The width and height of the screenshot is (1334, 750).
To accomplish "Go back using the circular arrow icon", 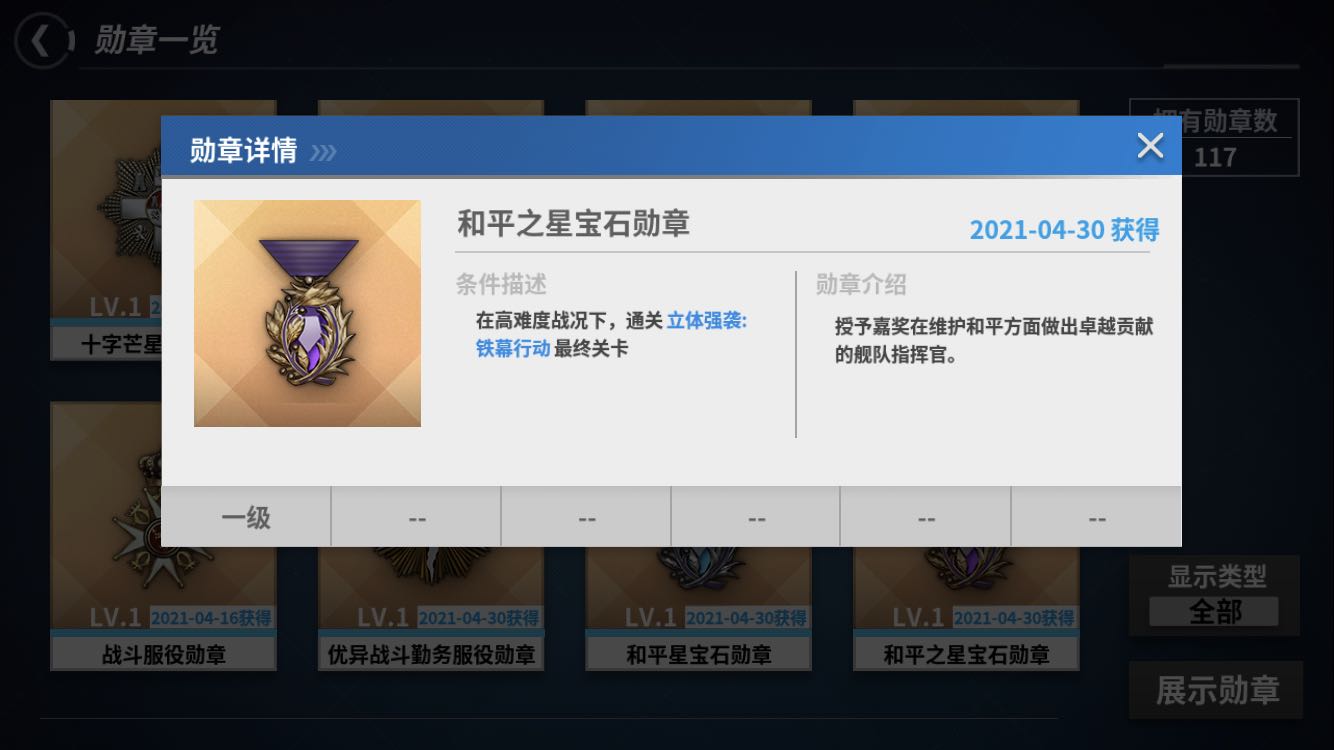I will click(x=42, y=41).
